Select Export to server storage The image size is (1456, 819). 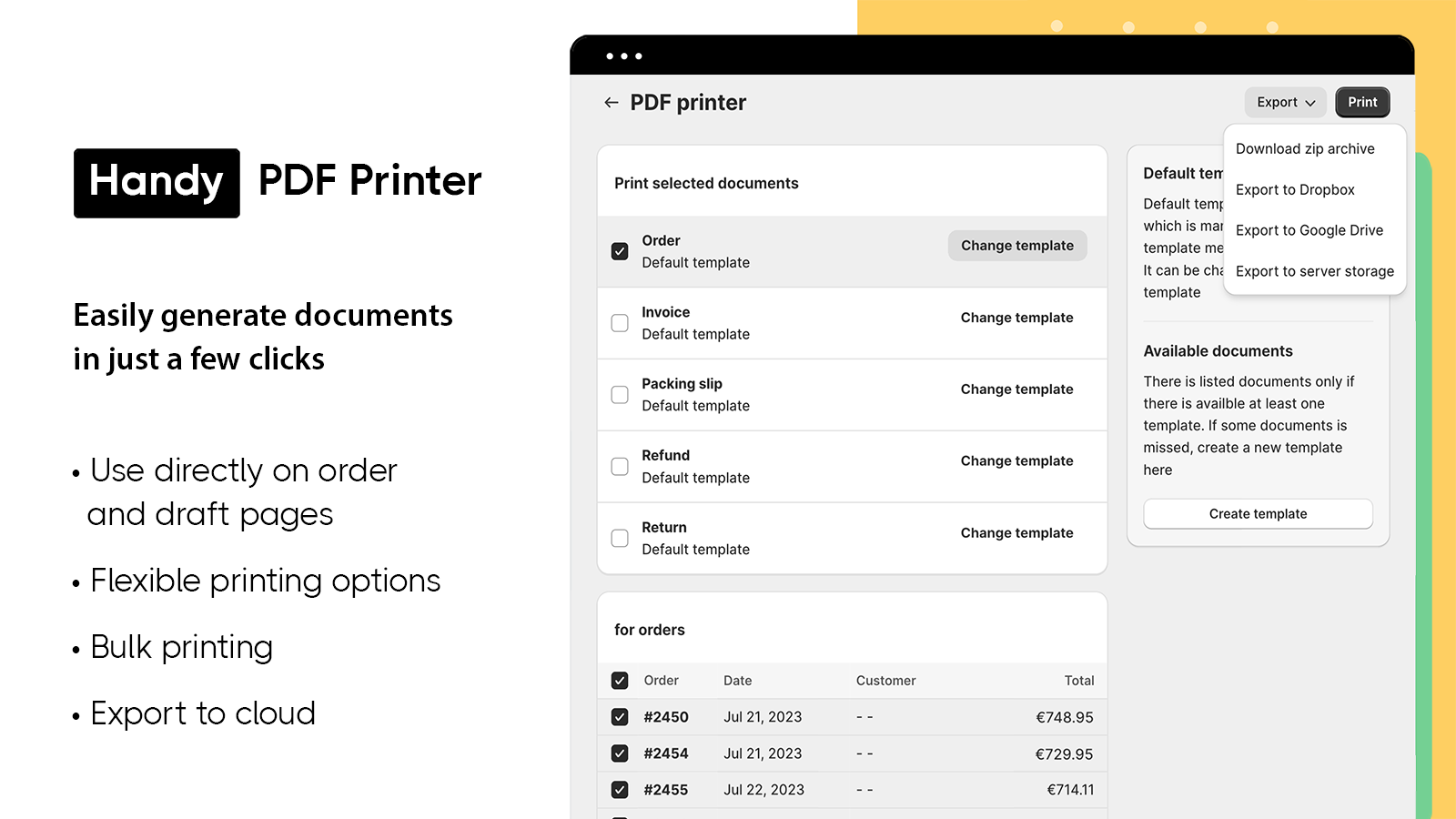coord(1315,271)
